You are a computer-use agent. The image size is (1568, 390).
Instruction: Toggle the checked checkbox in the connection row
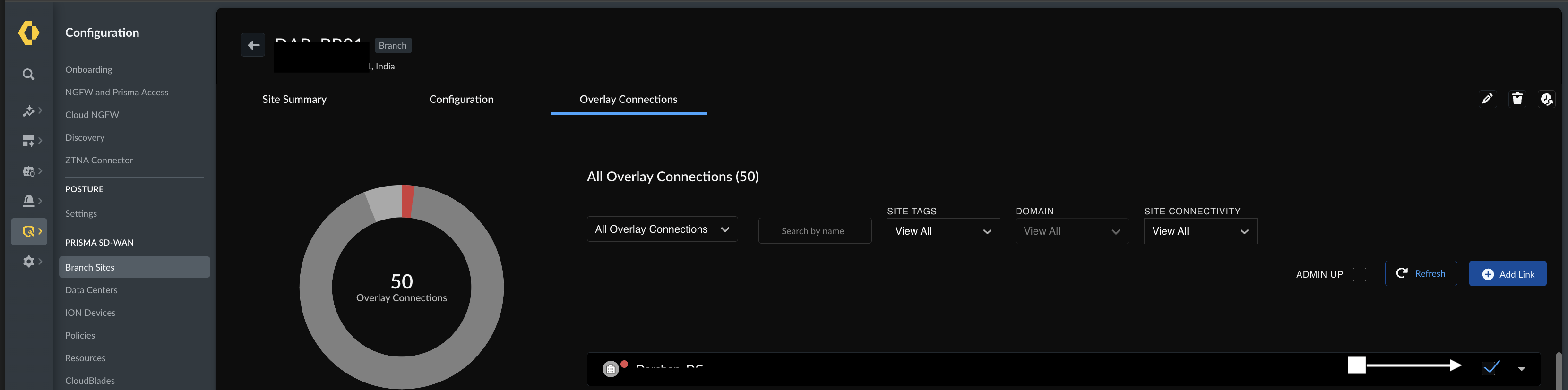(x=1490, y=368)
